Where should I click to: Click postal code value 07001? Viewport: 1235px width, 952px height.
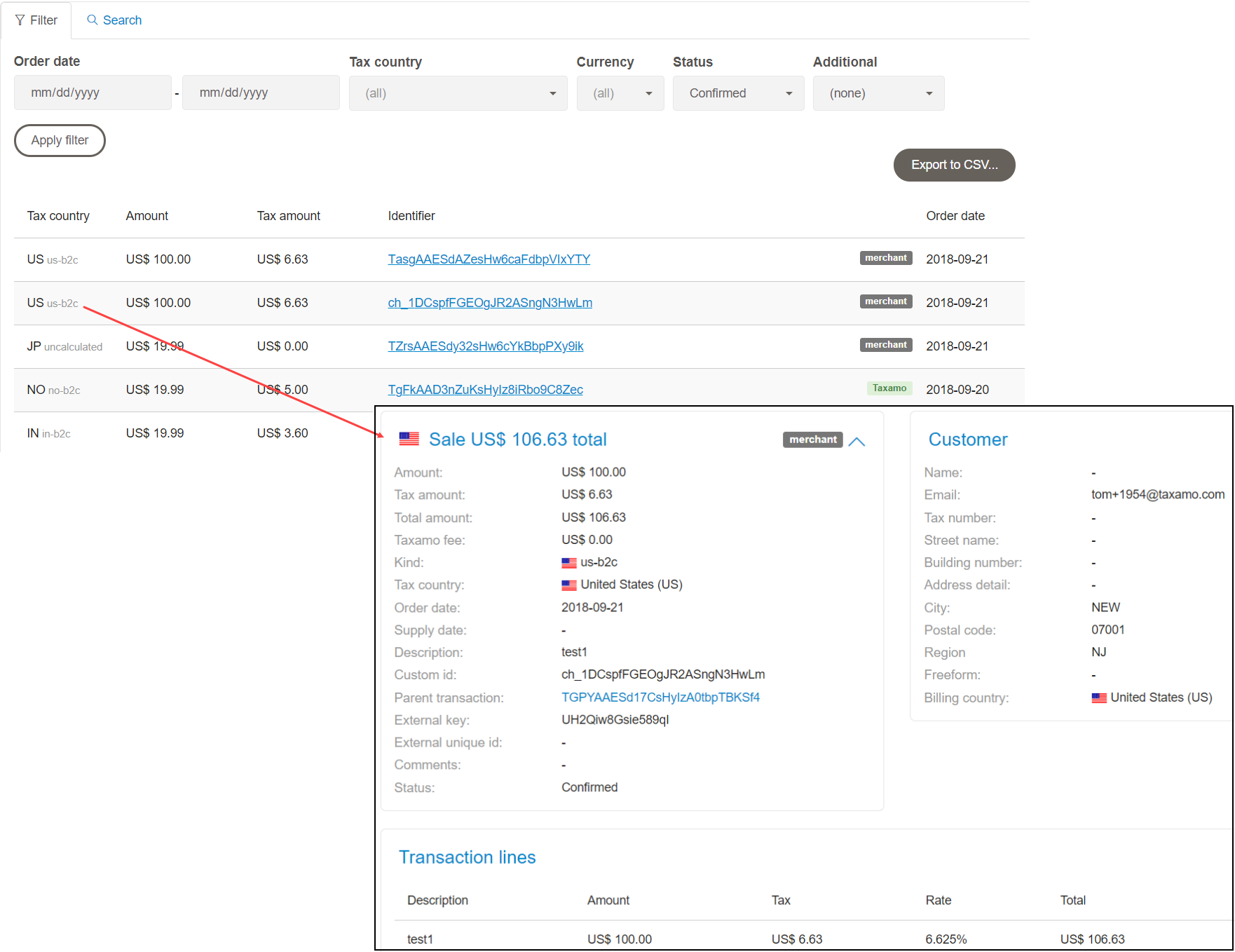pyautogui.click(x=1108, y=630)
